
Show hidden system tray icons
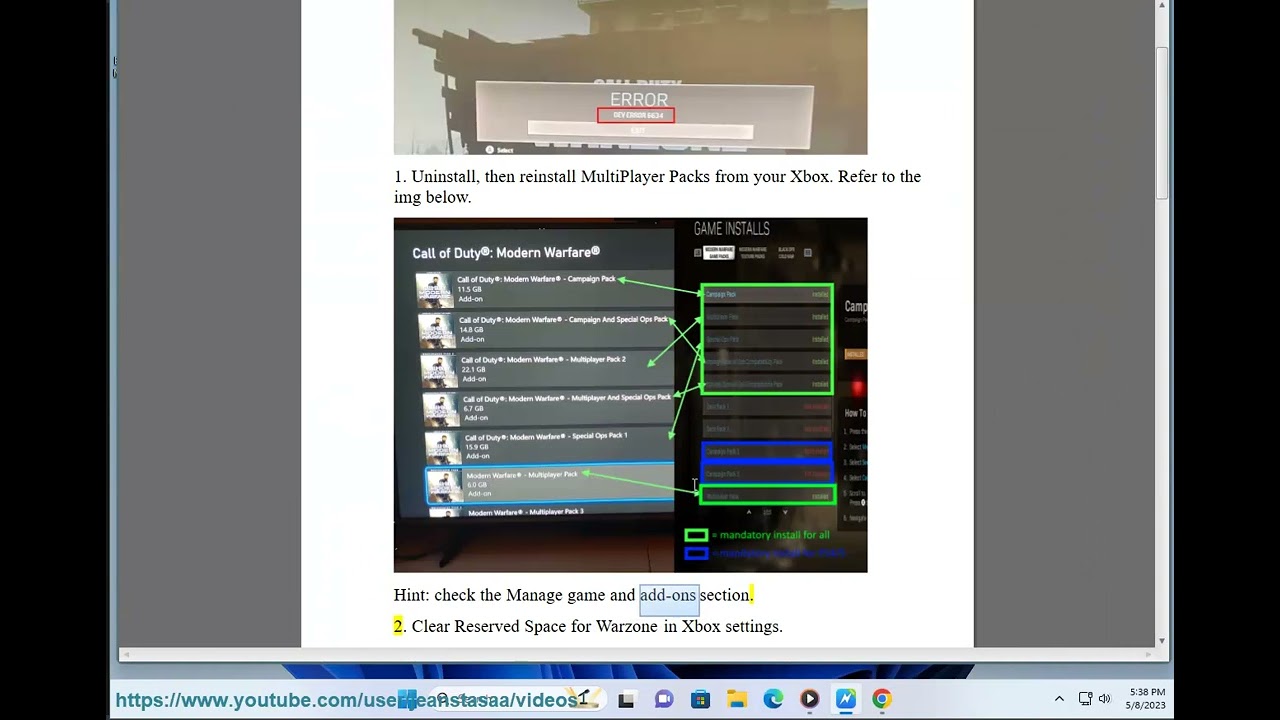1059,699
